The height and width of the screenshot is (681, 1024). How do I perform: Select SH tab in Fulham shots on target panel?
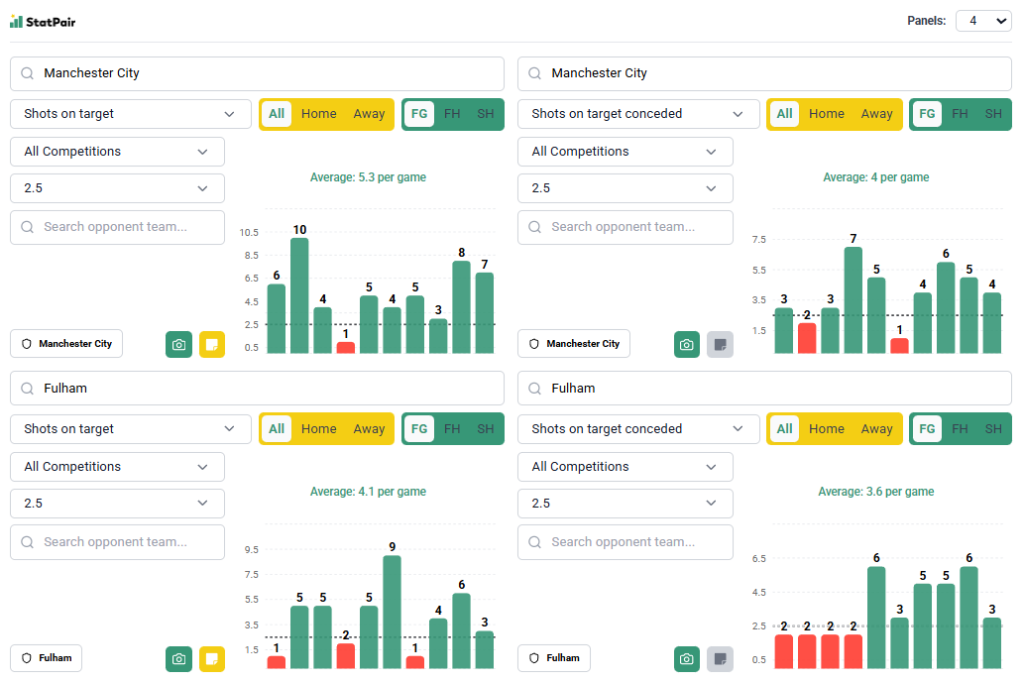pyautogui.click(x=485, y=429)
